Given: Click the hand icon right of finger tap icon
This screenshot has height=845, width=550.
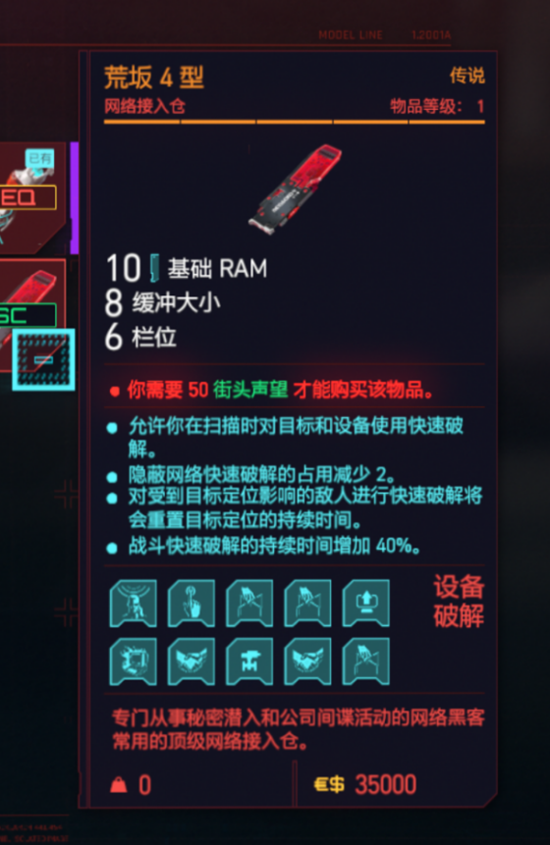Looking at the screenshot, I should pos(249,603).
